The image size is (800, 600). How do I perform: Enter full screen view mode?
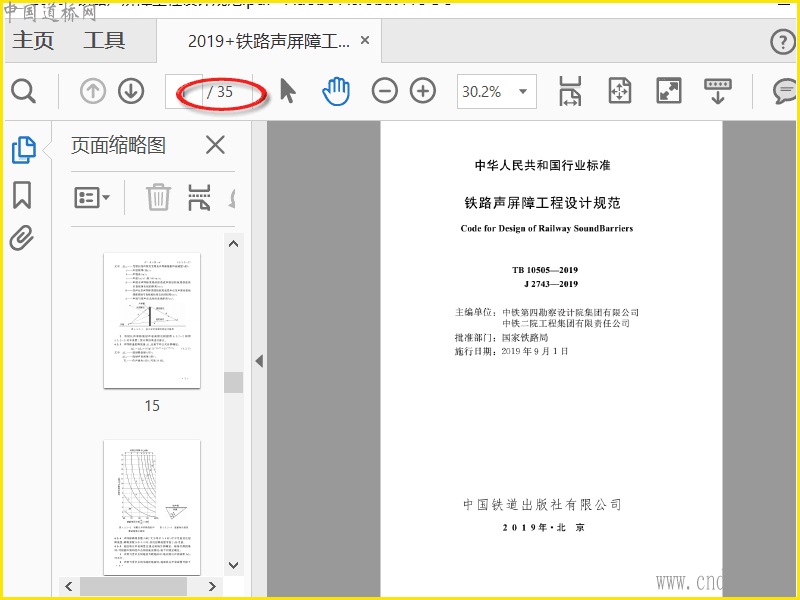coord(668,91)
